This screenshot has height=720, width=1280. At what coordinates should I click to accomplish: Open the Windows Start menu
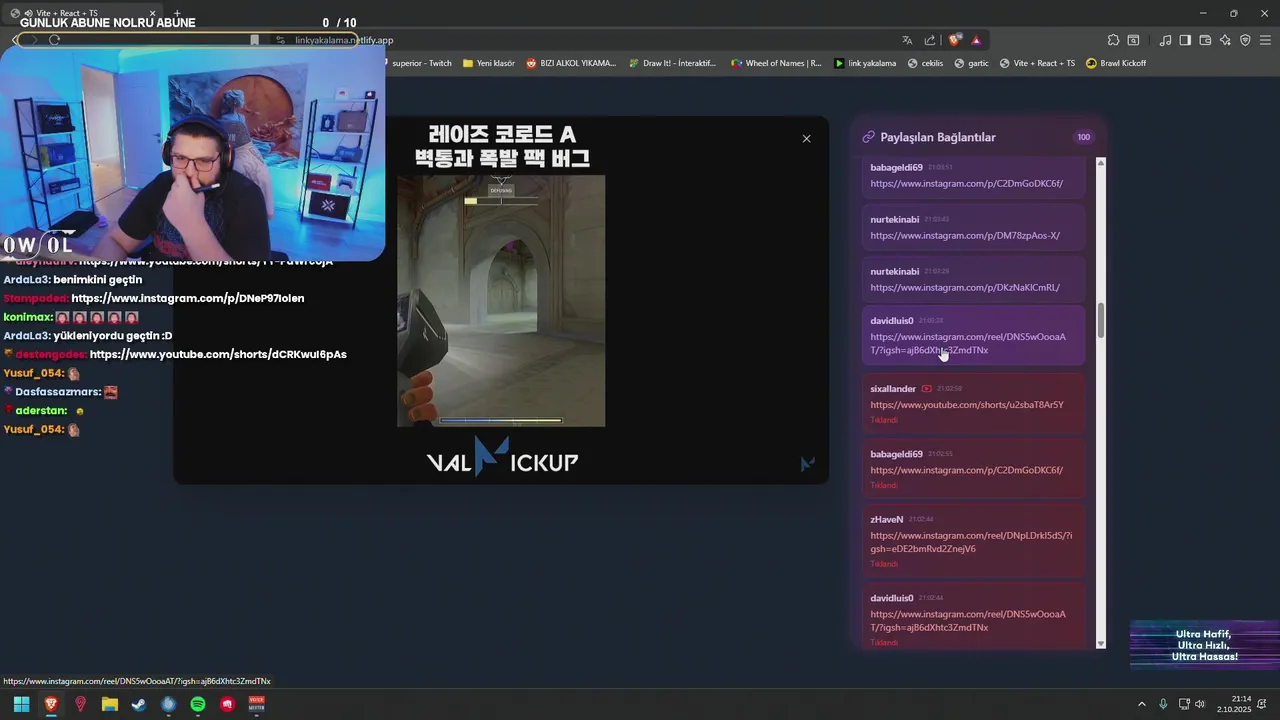21,704
